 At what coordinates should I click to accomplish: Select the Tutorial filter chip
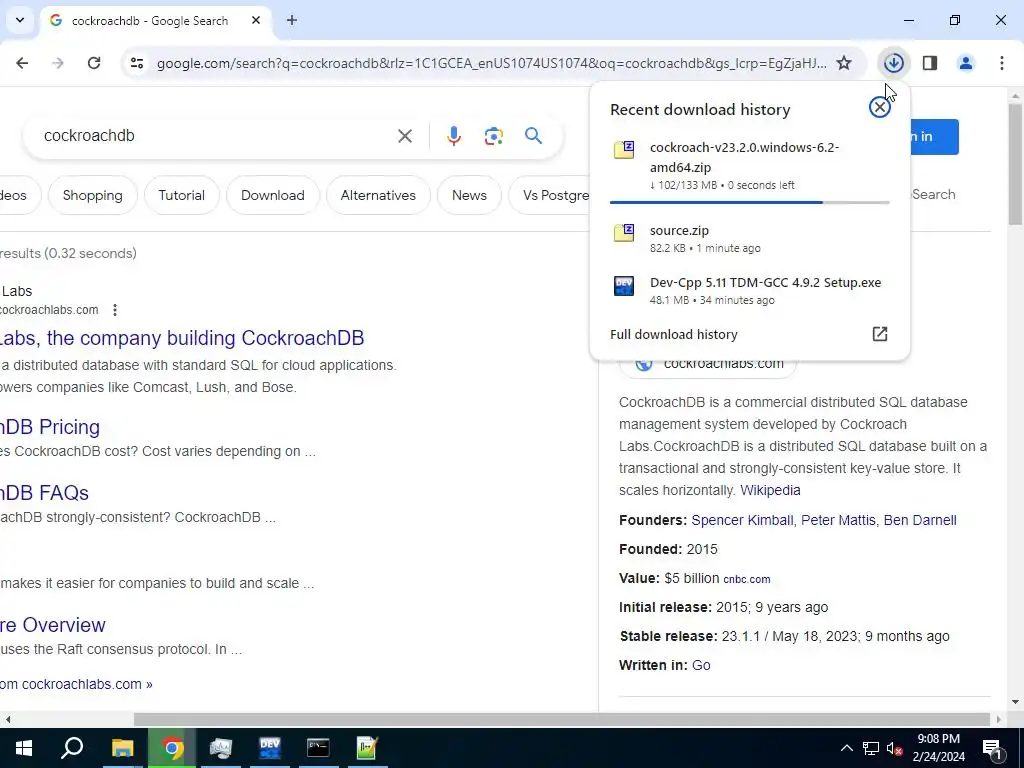point(182,195)
